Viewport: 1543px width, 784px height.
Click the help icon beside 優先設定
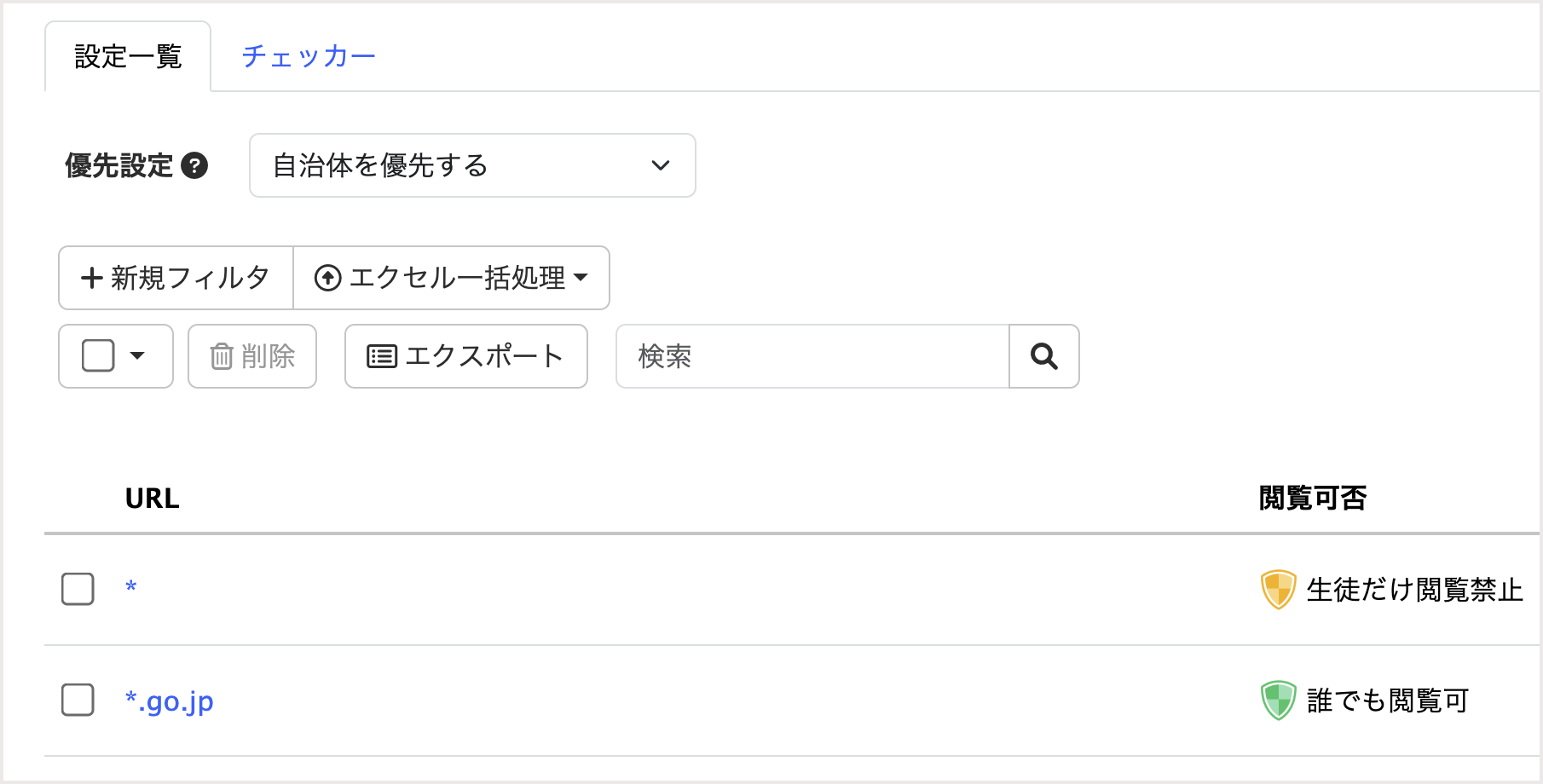[x=194, y=165]
